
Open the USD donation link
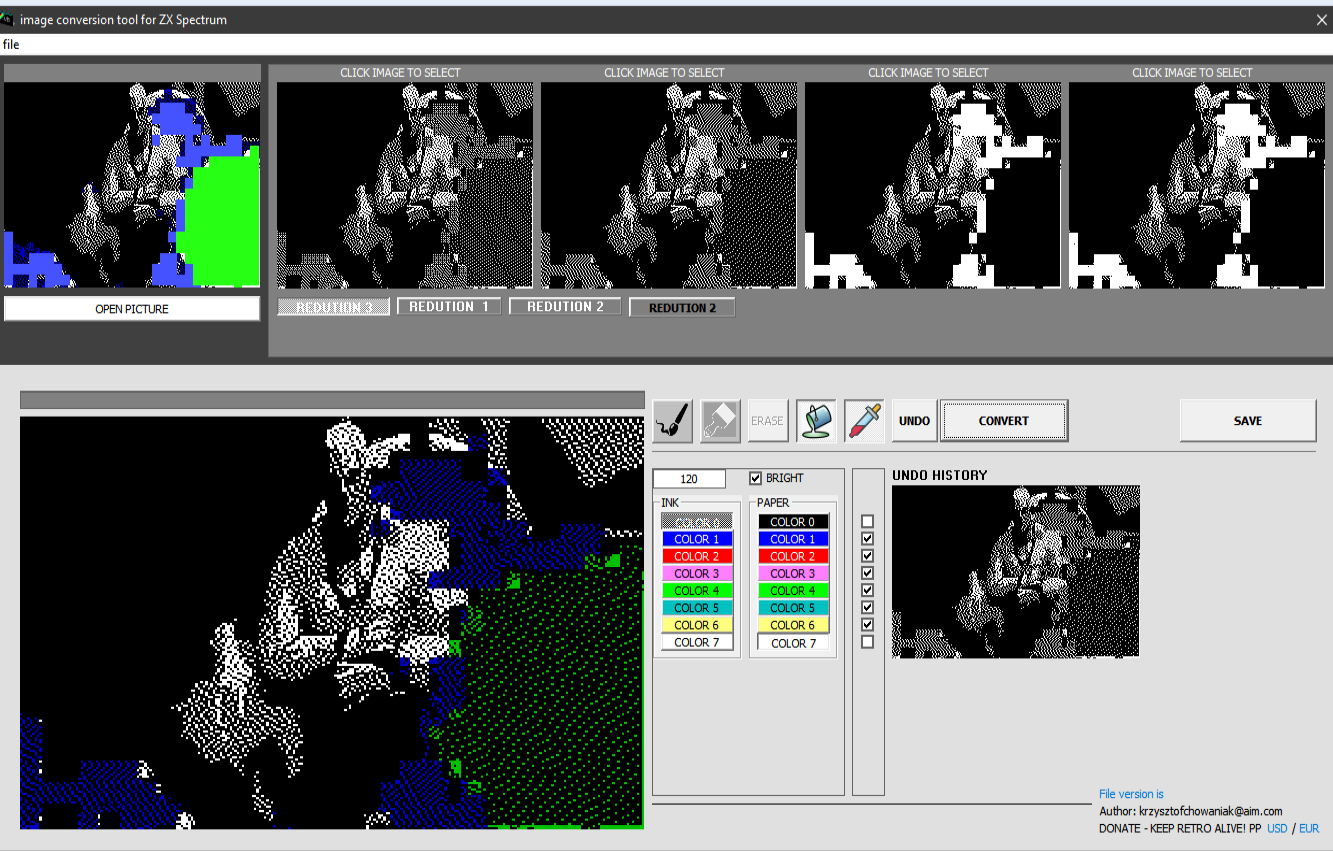(x=1277, y=828)
